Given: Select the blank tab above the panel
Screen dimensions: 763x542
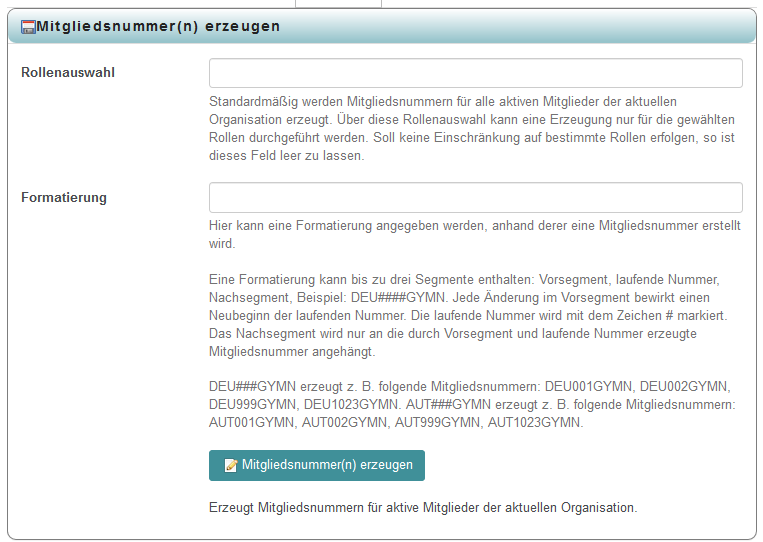Looking at the screenshot, I should 338,3.
